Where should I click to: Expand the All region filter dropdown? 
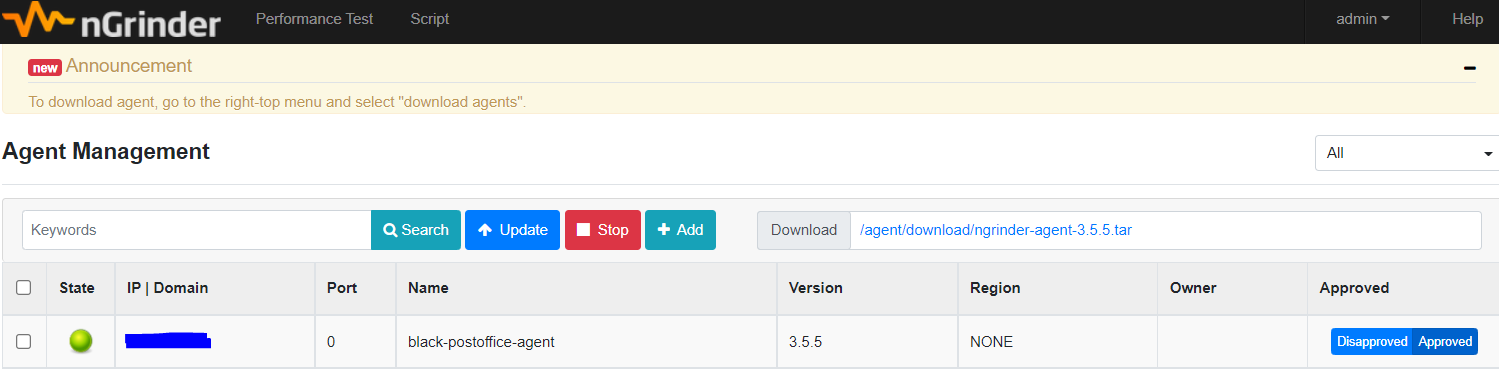point(1407,153)
